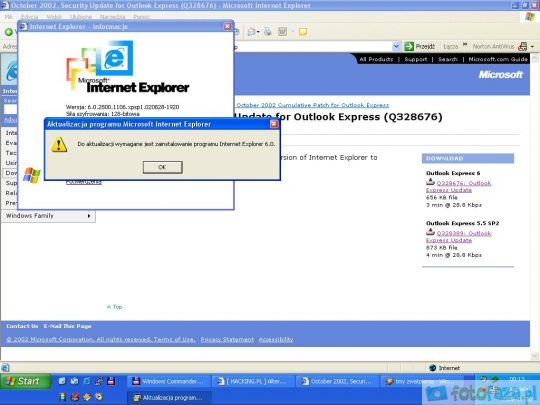This screenshot has width=540, height=405.
Task: Click the Windows flag throbber in menu bar
Action: [530, 16]
